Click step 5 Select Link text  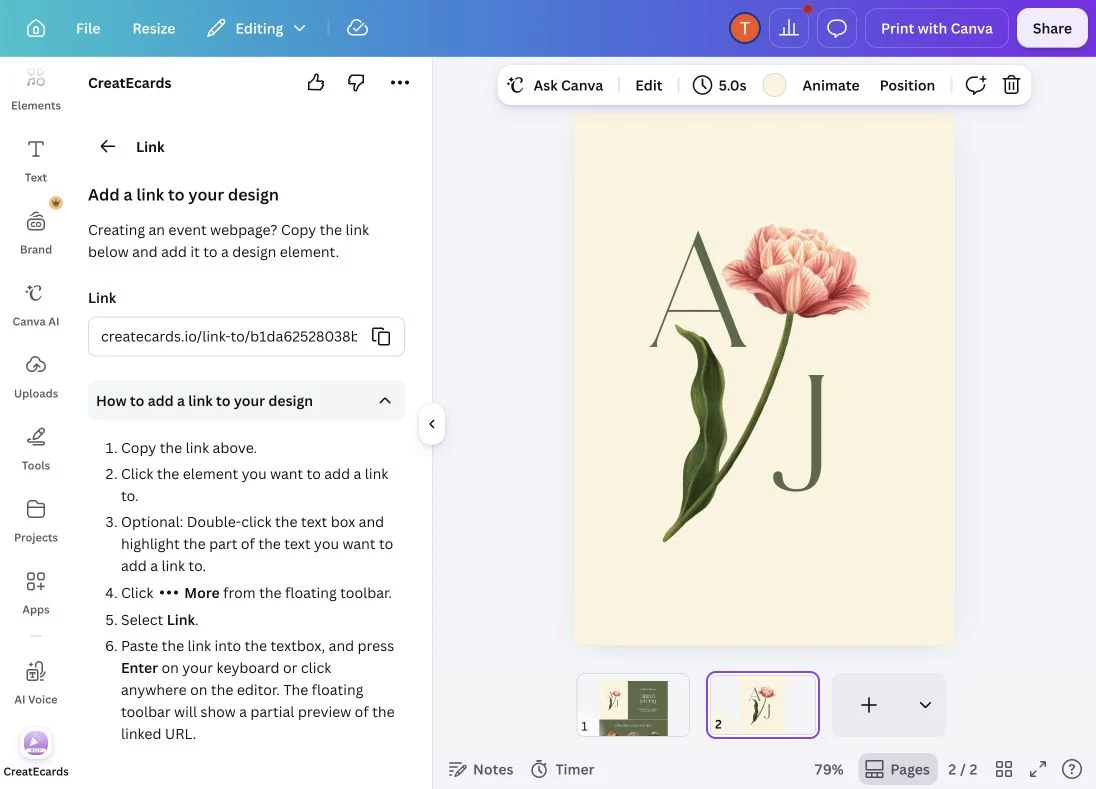[159, 620]
